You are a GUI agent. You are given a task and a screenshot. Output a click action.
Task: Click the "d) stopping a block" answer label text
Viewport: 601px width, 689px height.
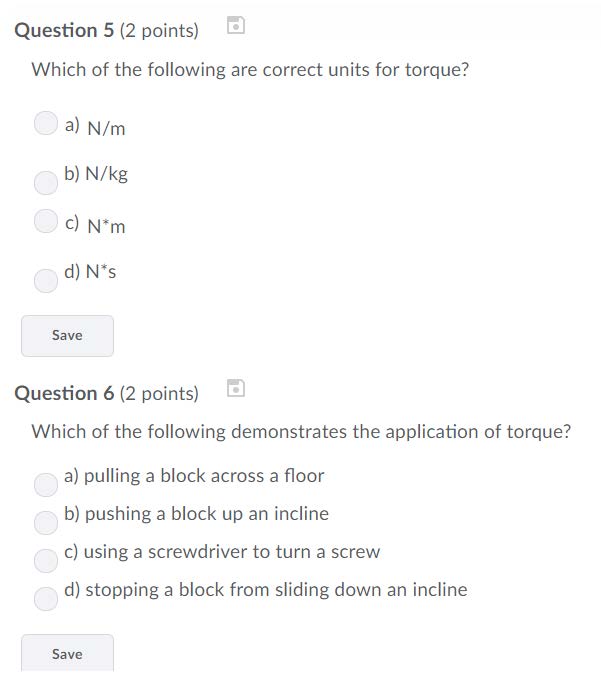click(x=265, y=590)
